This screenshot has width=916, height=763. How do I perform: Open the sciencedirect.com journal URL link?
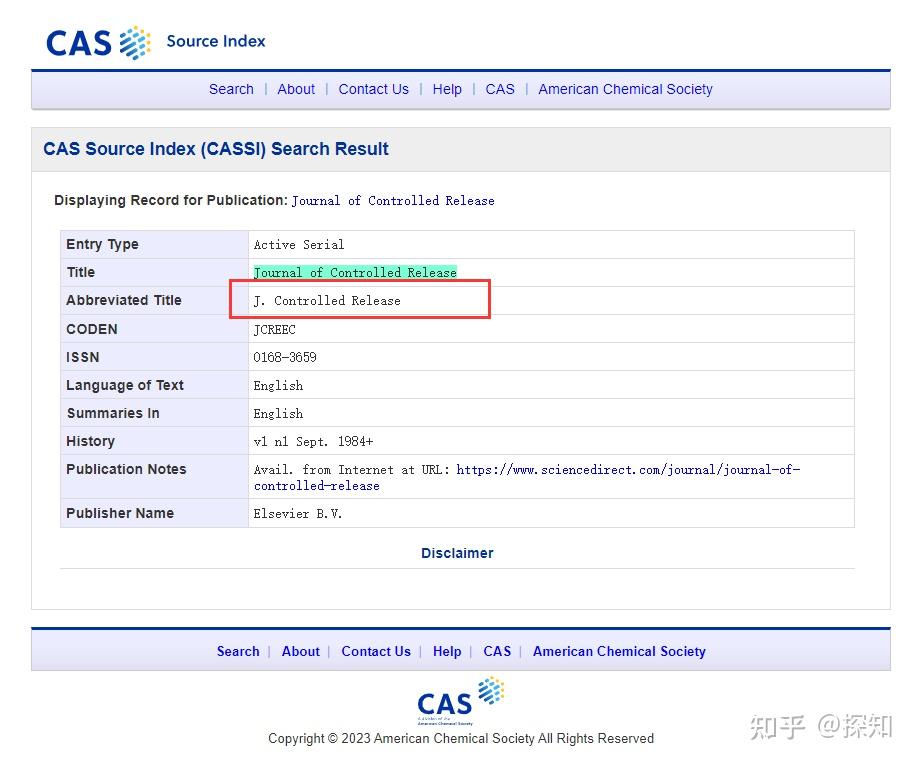click(x=527, y=478)
